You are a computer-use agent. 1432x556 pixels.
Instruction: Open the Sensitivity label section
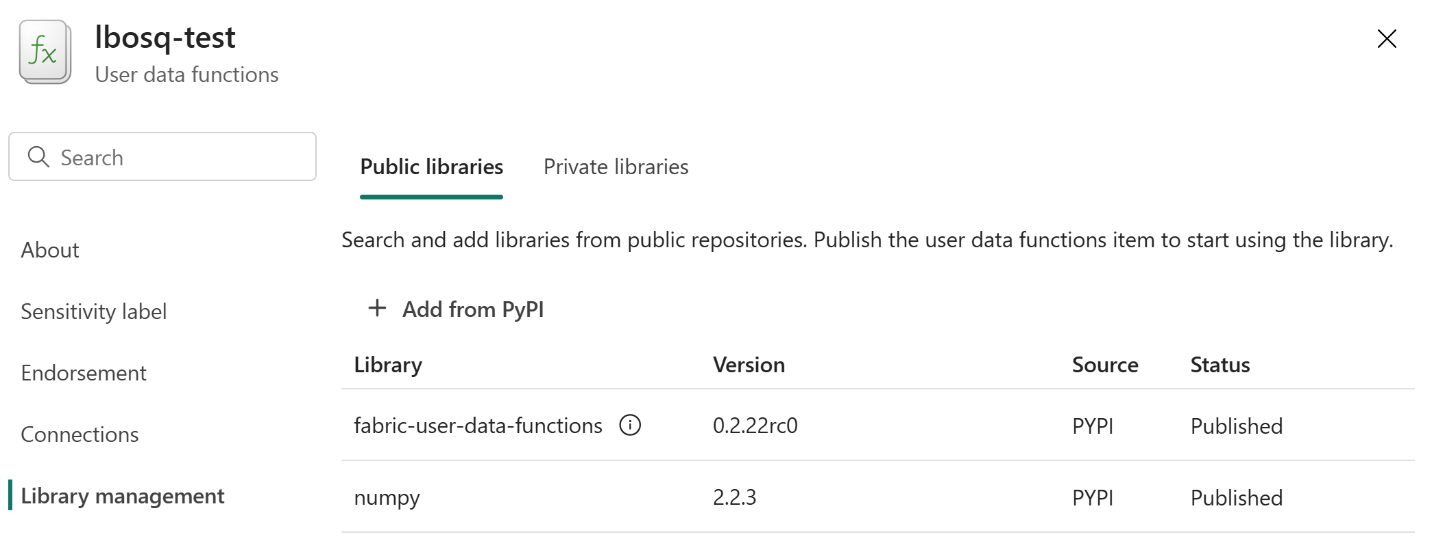[x=94, y=312]
